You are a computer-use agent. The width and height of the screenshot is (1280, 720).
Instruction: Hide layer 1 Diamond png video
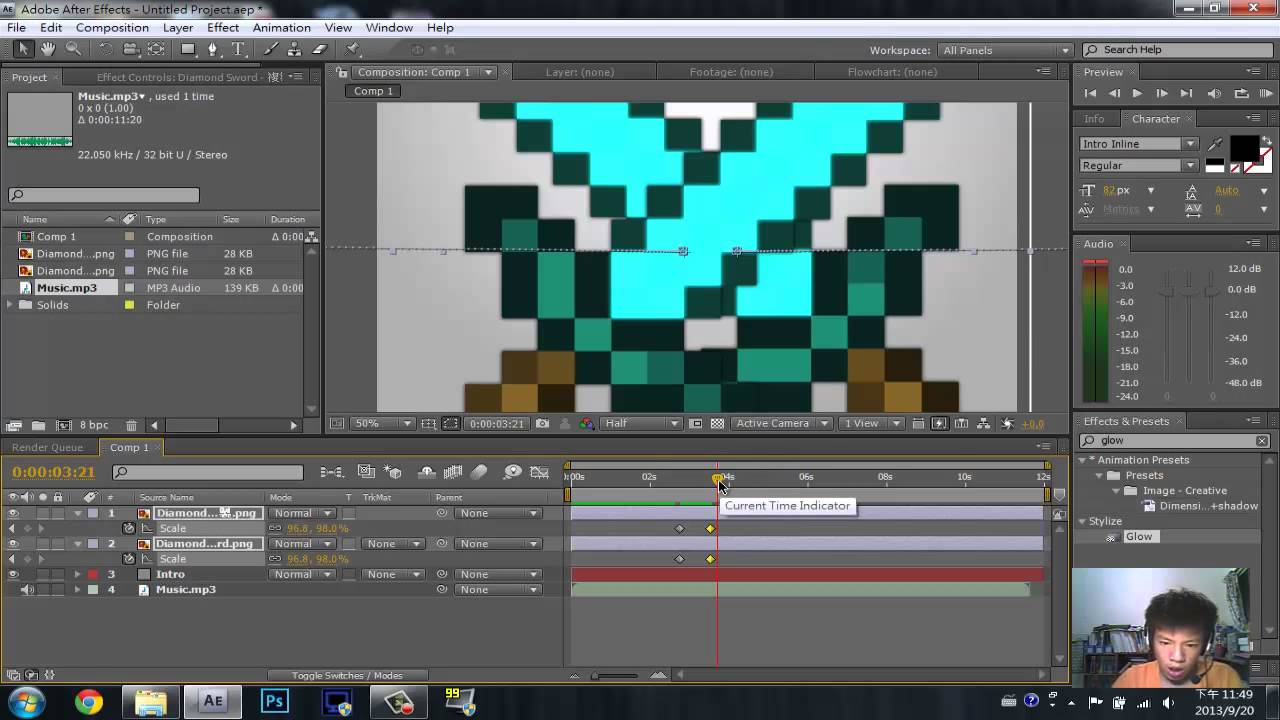pos(13,514)
